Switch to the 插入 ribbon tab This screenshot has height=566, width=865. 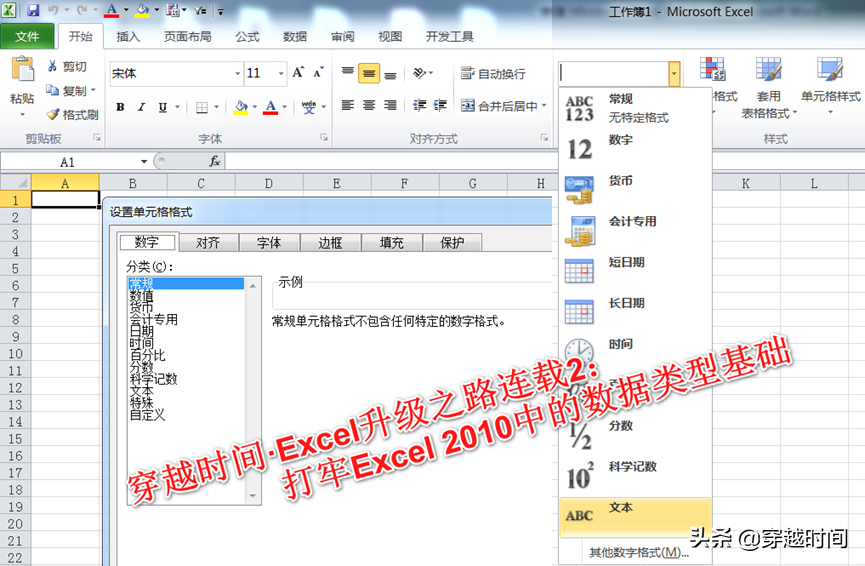[x=128, y=36]
